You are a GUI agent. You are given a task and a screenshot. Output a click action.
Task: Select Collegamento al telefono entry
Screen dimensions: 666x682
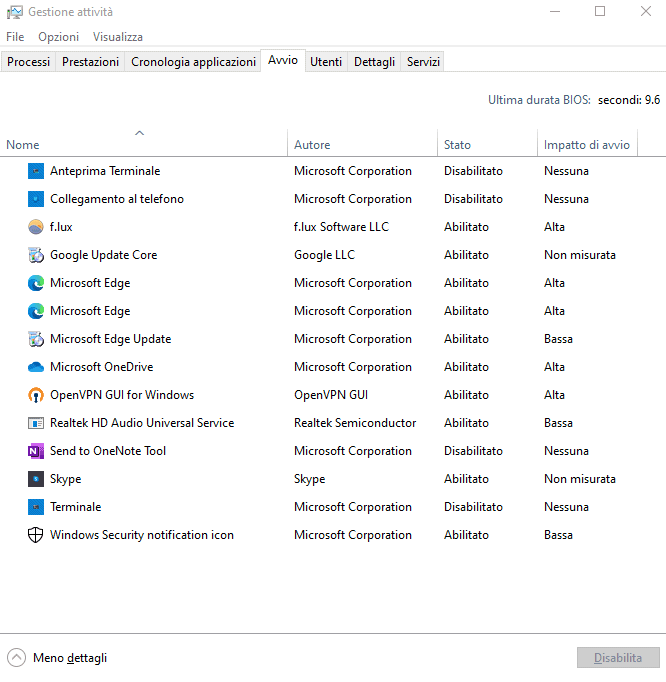pyautogui.click(x=117, y=199)
